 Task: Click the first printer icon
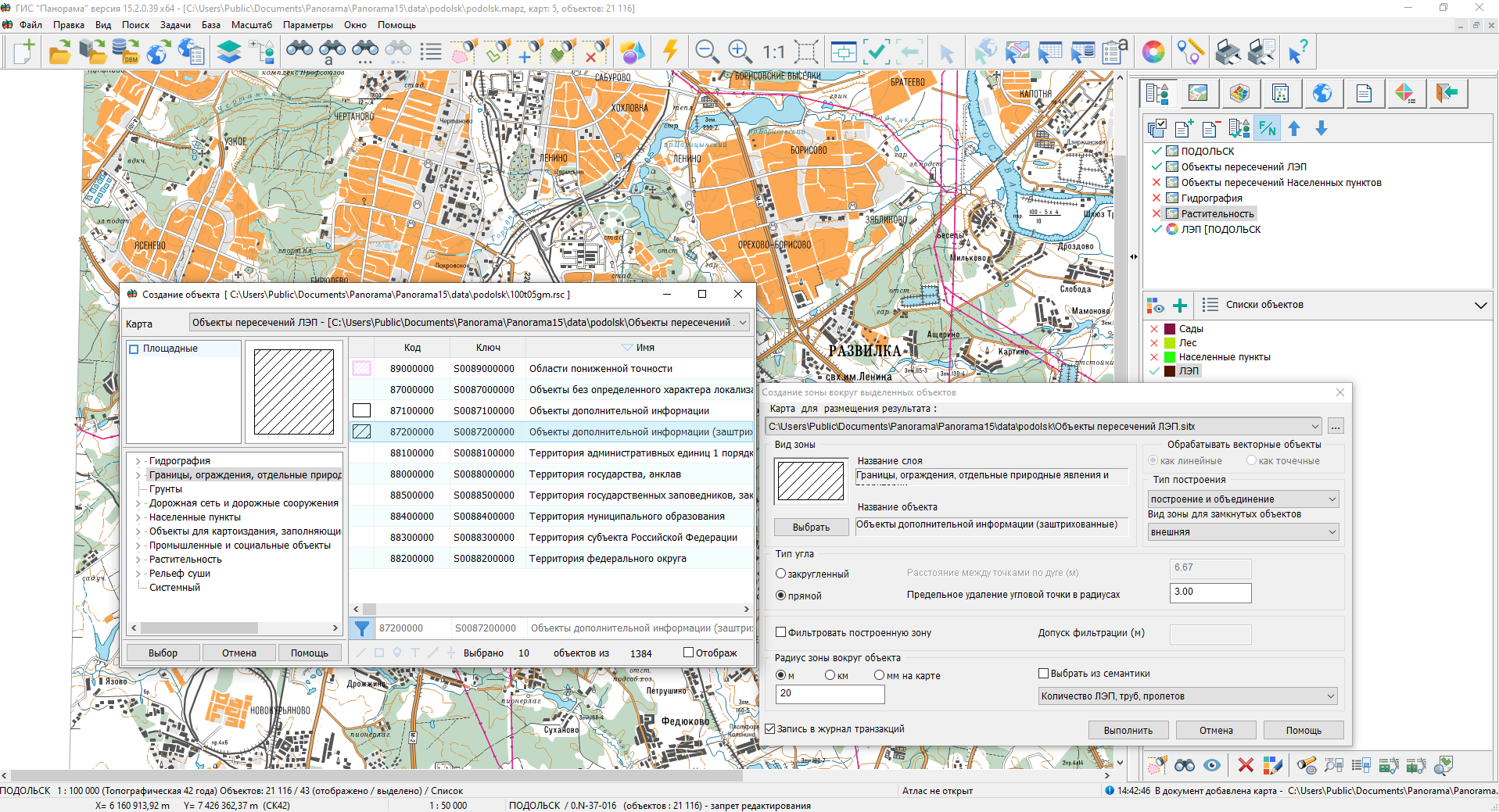point(1228,52)
